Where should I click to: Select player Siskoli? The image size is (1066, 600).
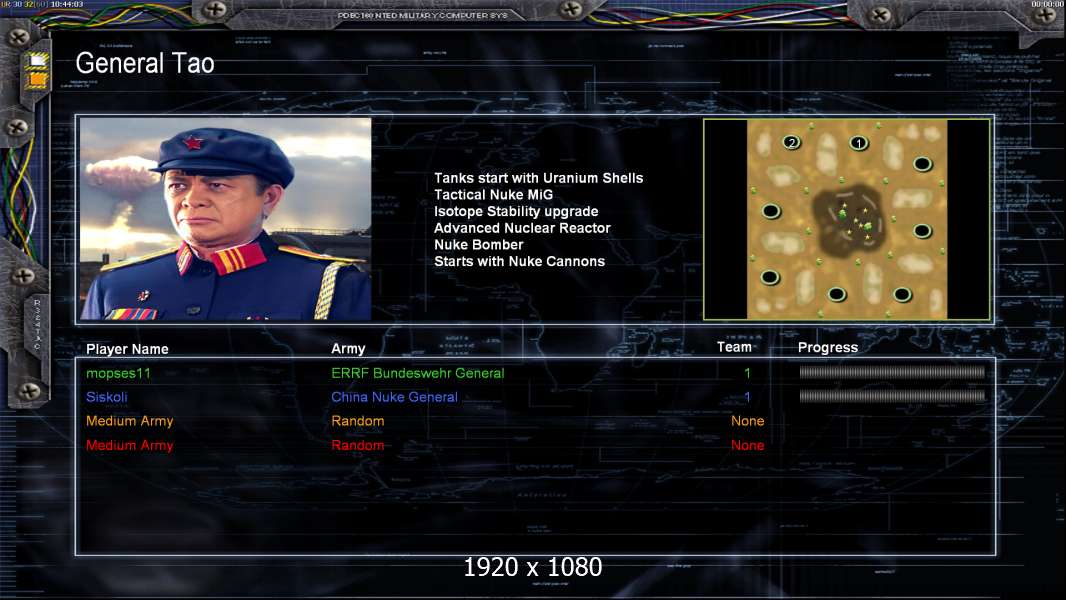coord(107,397)
